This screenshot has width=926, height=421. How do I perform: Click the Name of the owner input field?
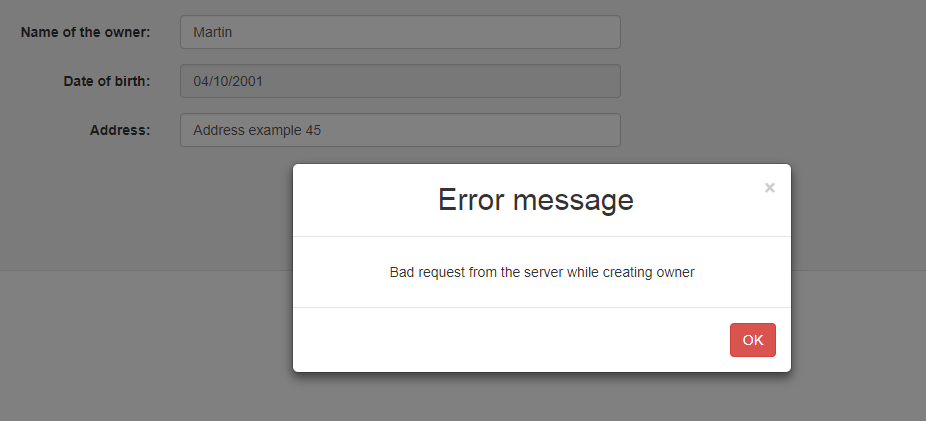pyautogui.click(x=400, y=32)
